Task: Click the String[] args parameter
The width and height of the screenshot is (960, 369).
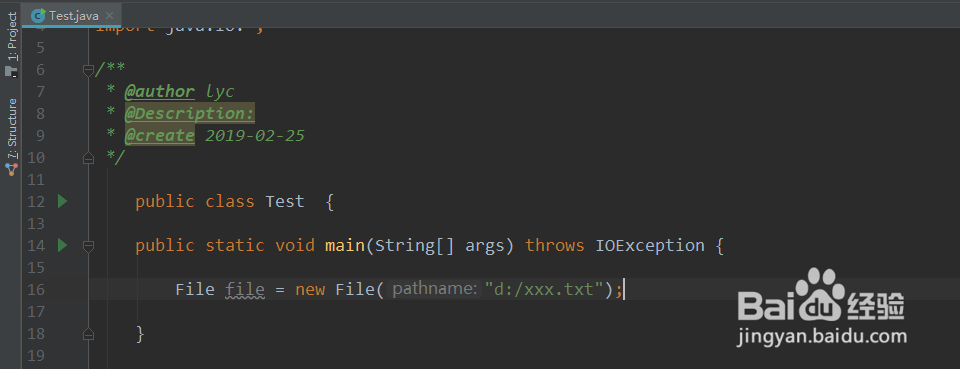Action: [444, 246]
